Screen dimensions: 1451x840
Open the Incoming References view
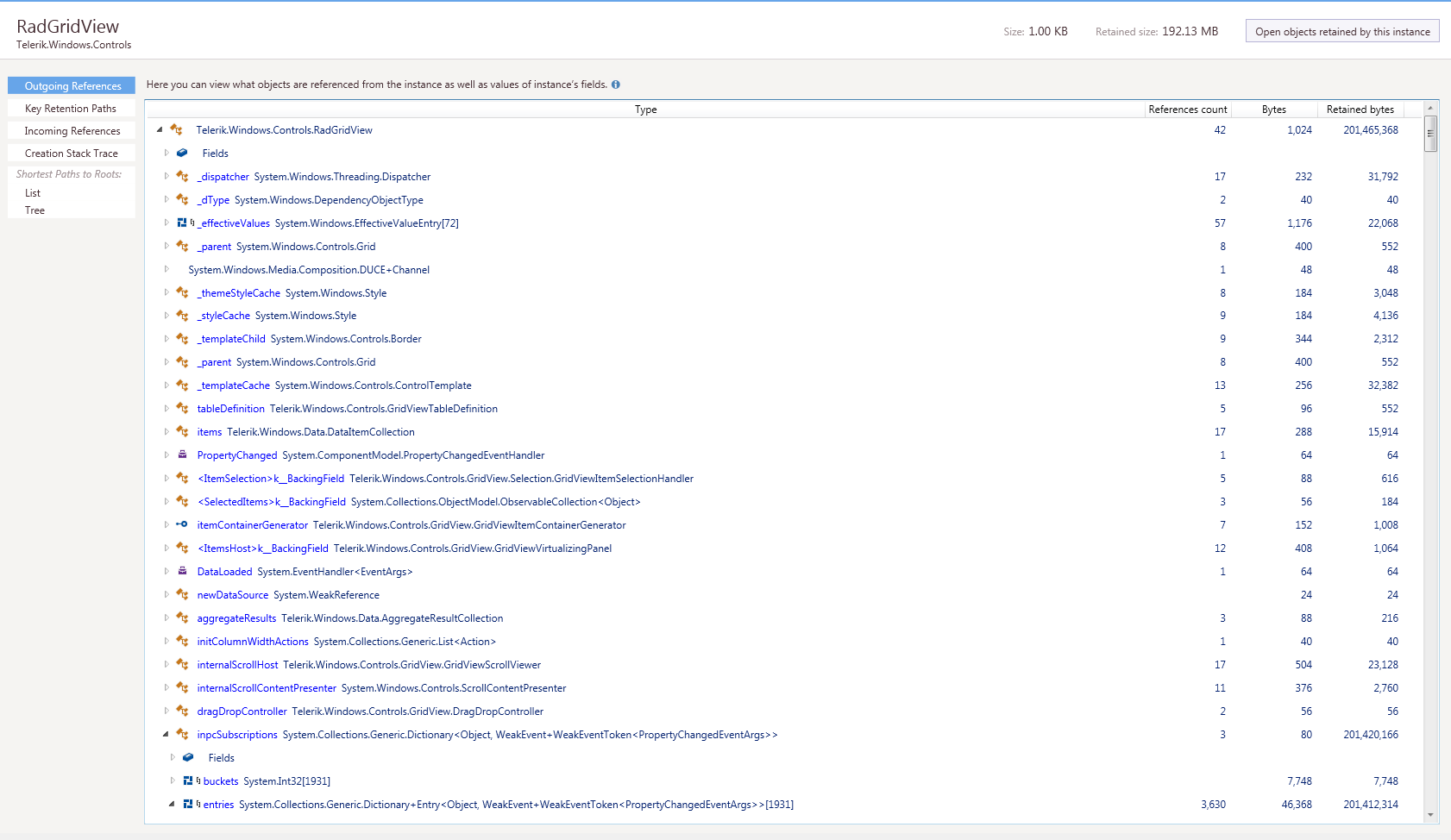point(72,130)
